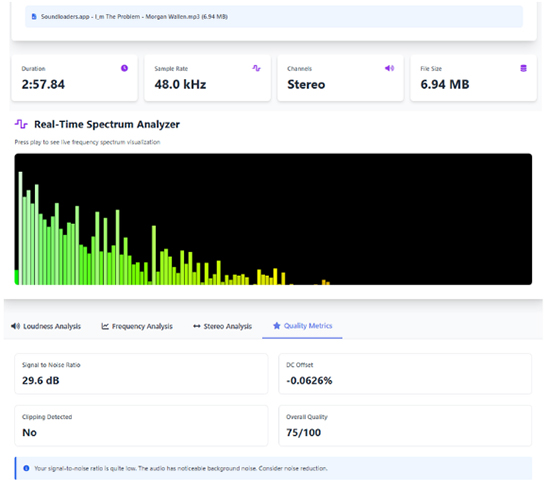Click the chart icon on Frequency Analysis tab
The height and width of the screenshot is (488, 550).
(x=105, y=326)
